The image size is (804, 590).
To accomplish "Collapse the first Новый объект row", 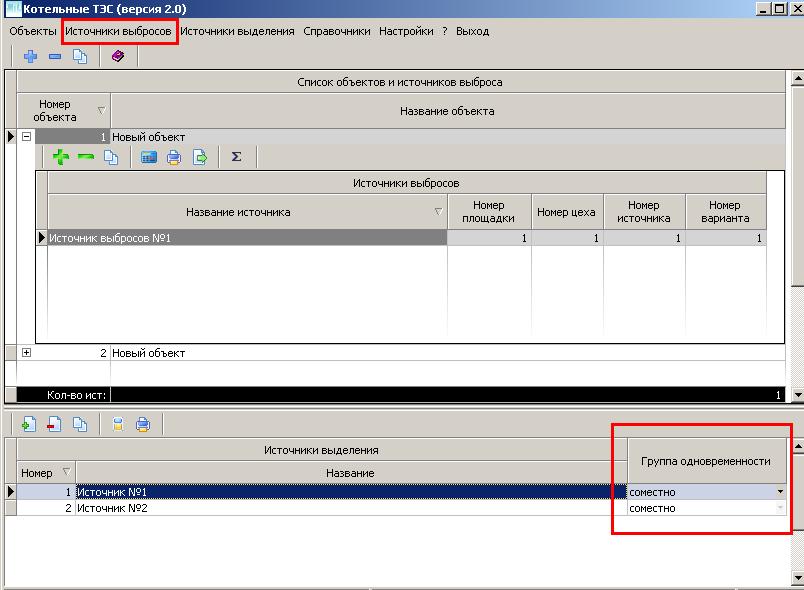I will tap(27, 137).
